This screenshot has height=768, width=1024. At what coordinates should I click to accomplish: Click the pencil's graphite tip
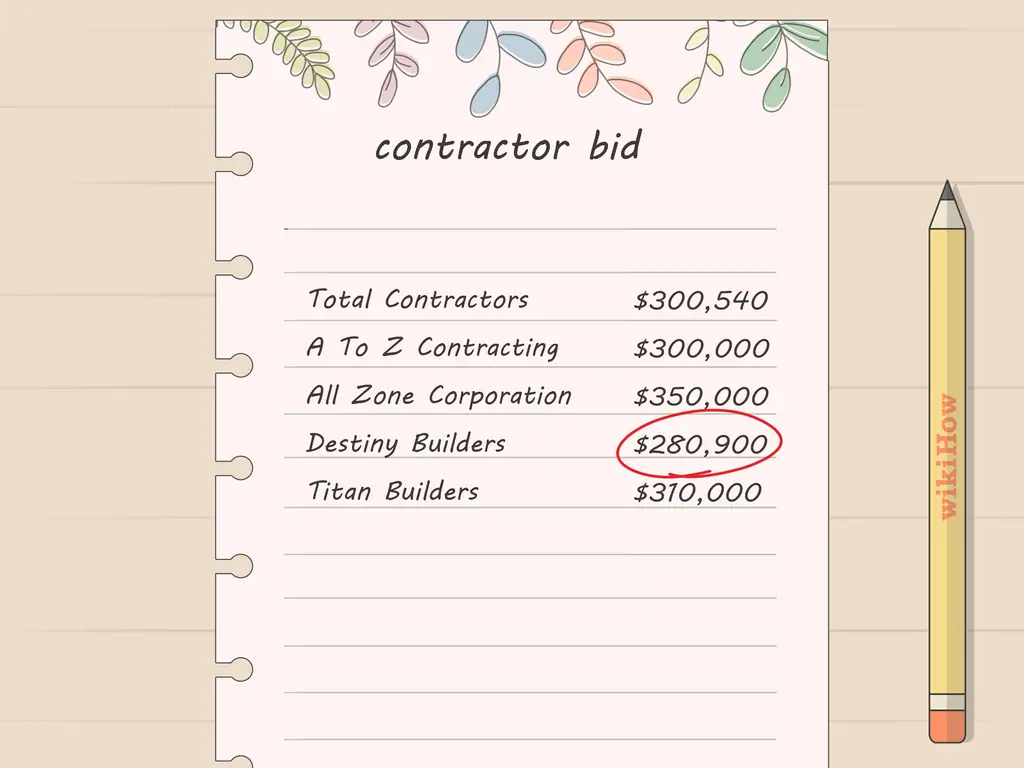(947, 190)
